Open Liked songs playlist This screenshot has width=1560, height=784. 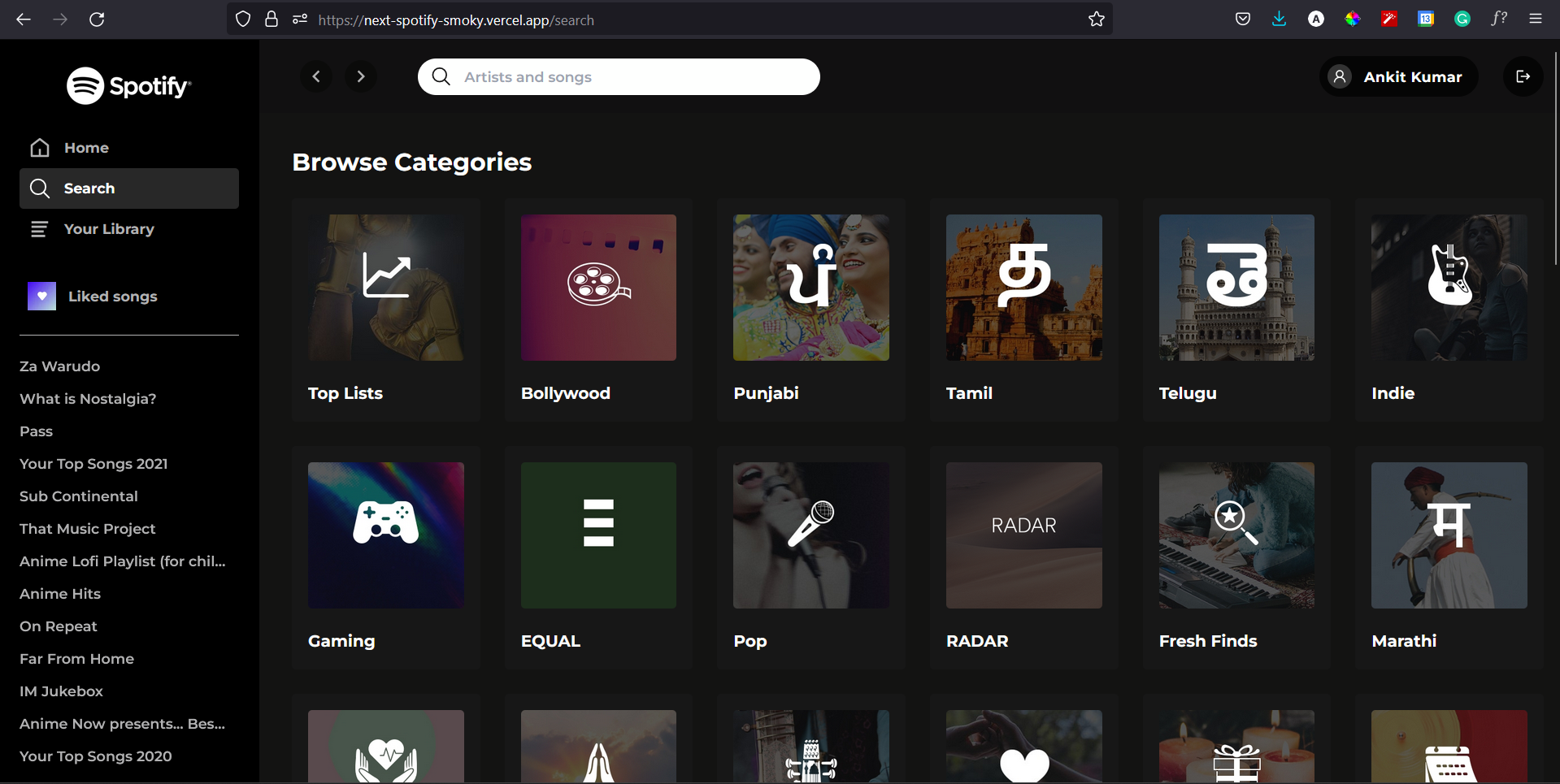point(129,297)
